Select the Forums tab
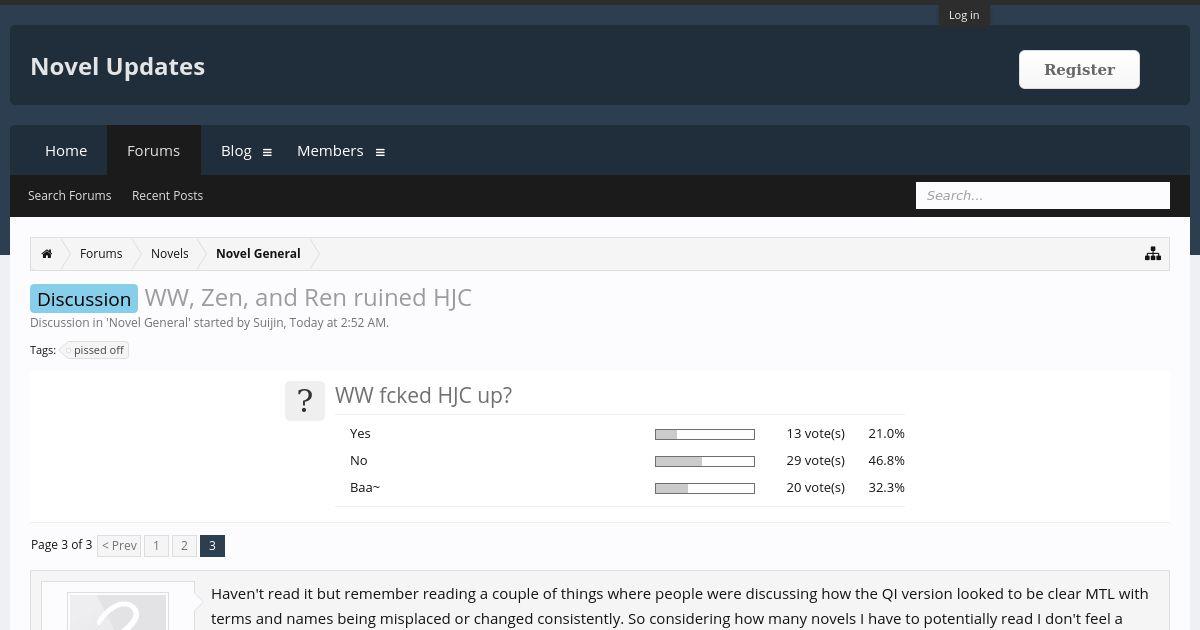This screenshot has width=1200, height=630. click(x=154, y=150)
